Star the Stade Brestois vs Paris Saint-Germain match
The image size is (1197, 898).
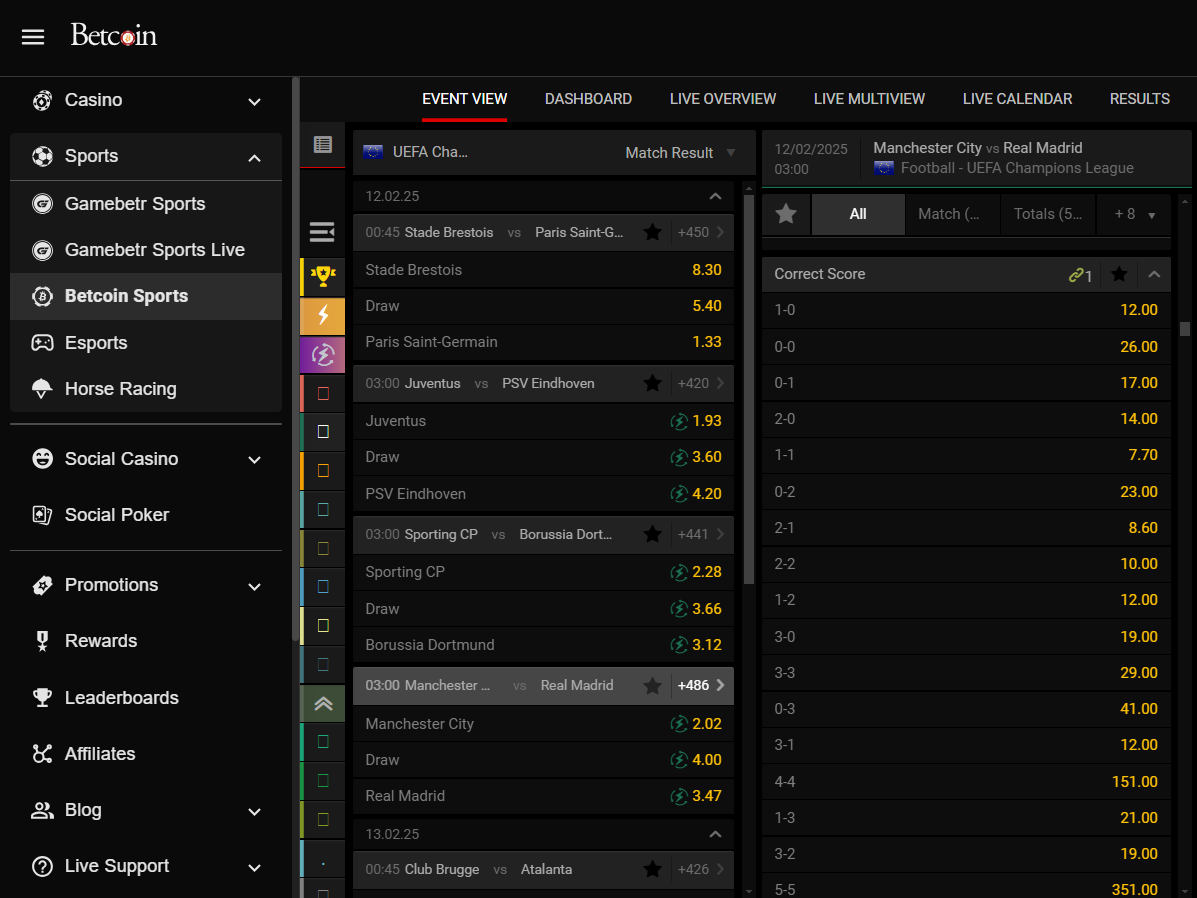pos(652,232)
